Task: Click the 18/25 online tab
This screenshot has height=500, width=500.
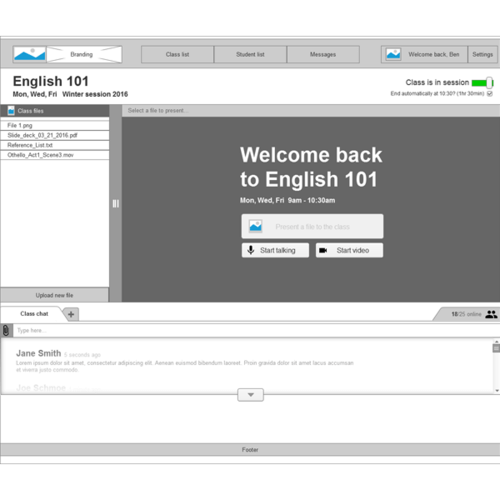Action: [467, 314]
